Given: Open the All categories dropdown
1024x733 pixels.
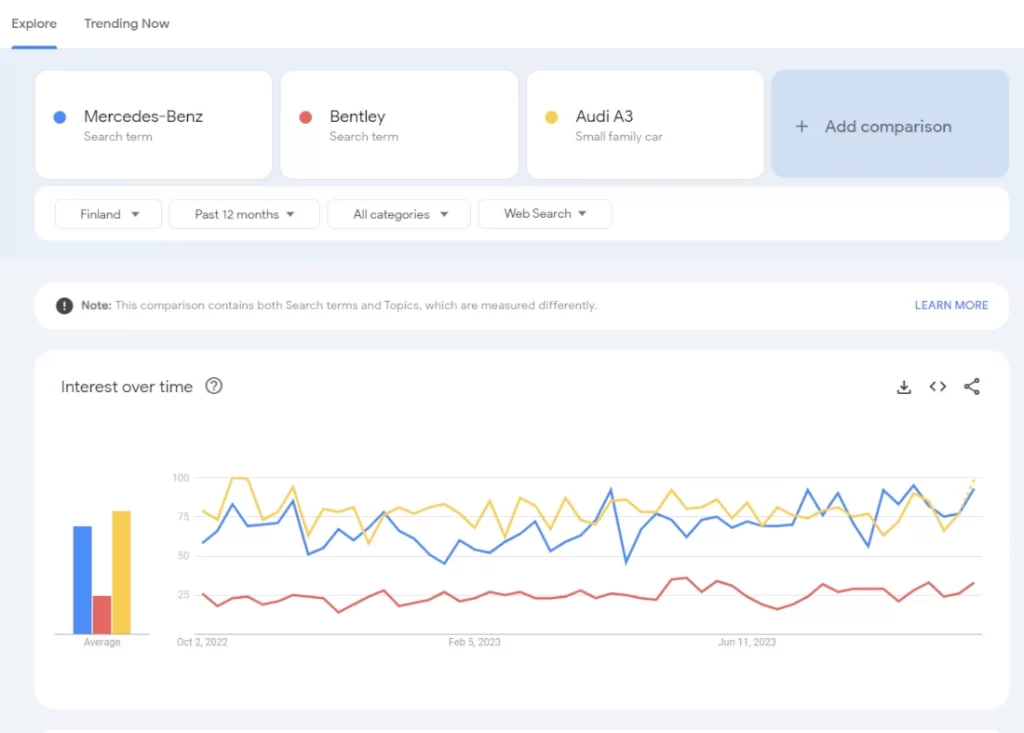Looking at the screenshot, I should 399,214.
